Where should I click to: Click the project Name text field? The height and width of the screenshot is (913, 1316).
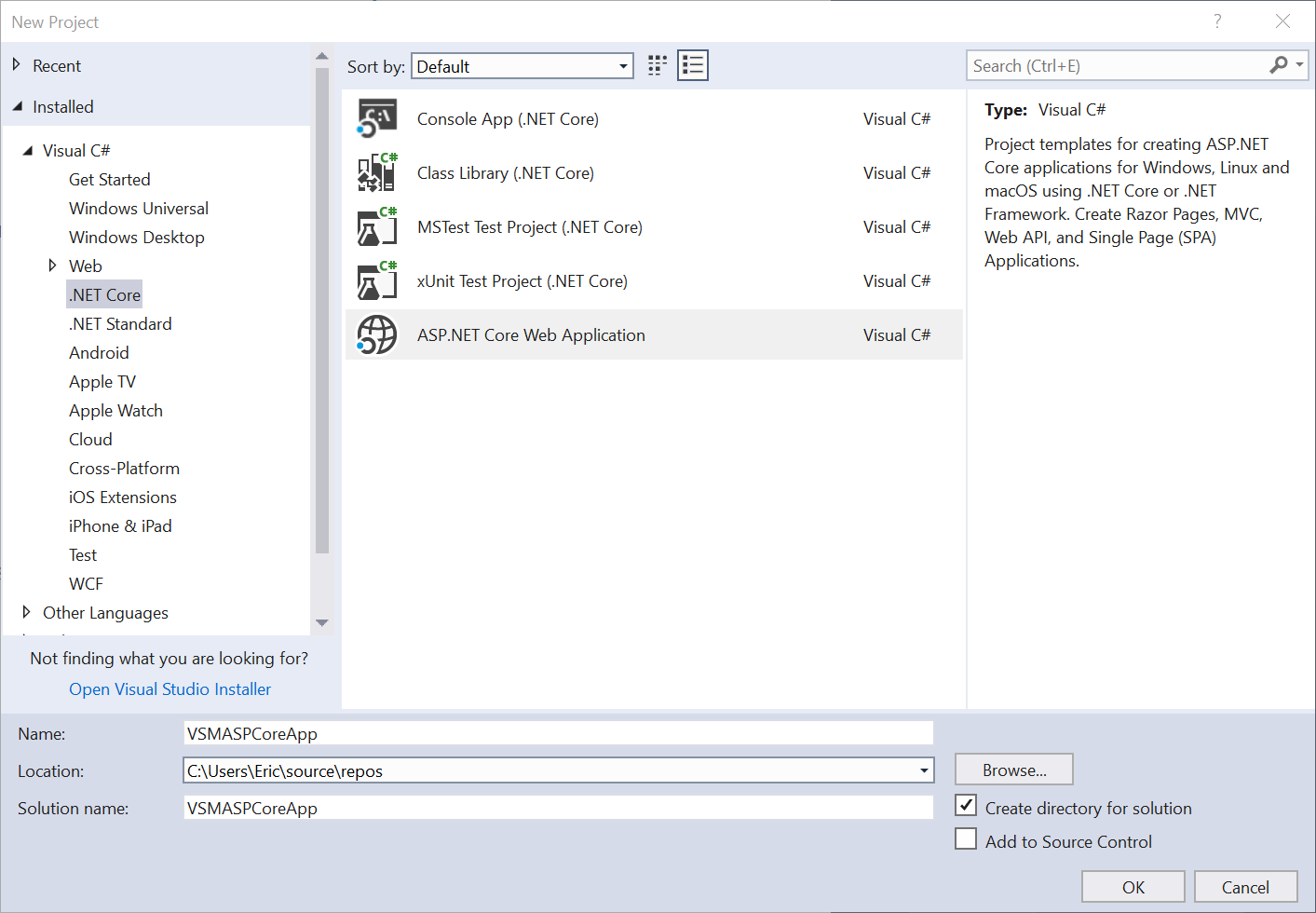tap(558, 734)
